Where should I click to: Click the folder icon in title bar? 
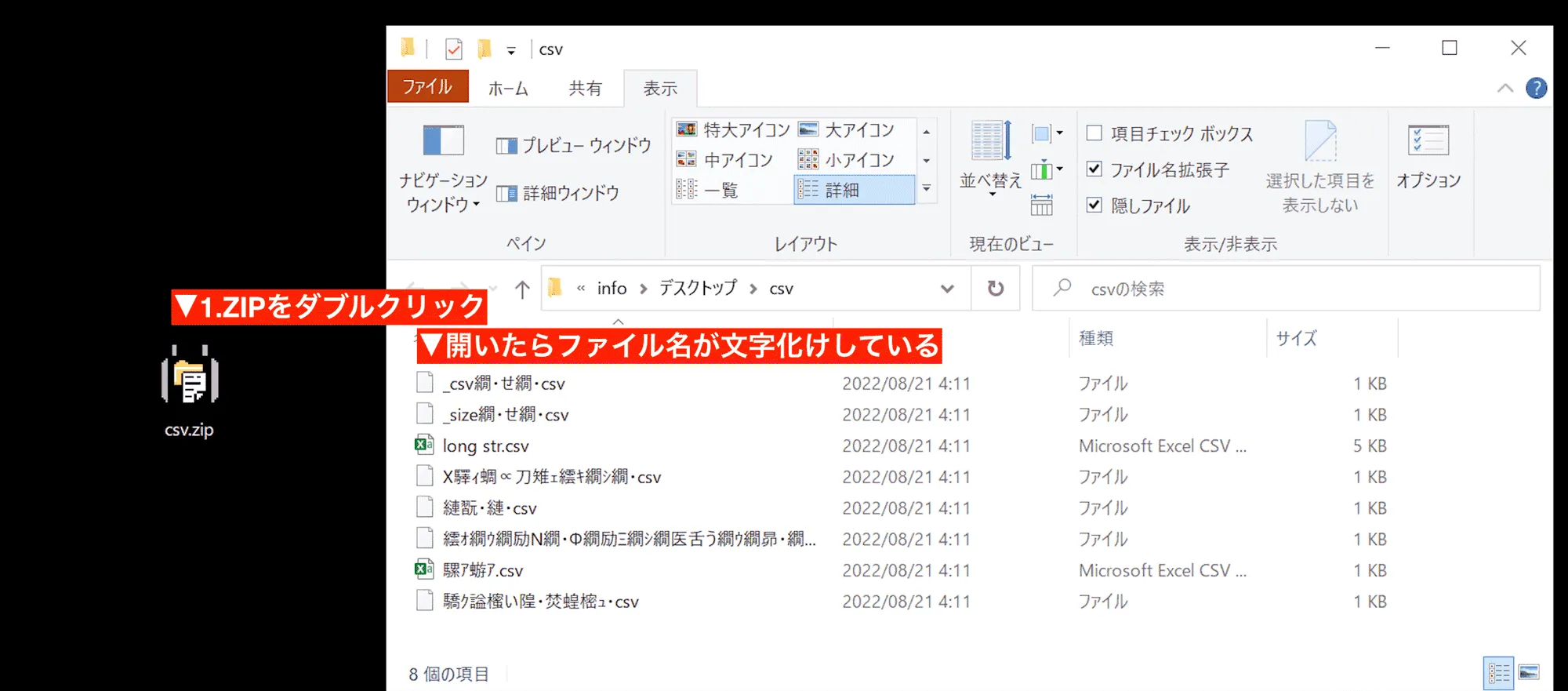coord(408,48)
